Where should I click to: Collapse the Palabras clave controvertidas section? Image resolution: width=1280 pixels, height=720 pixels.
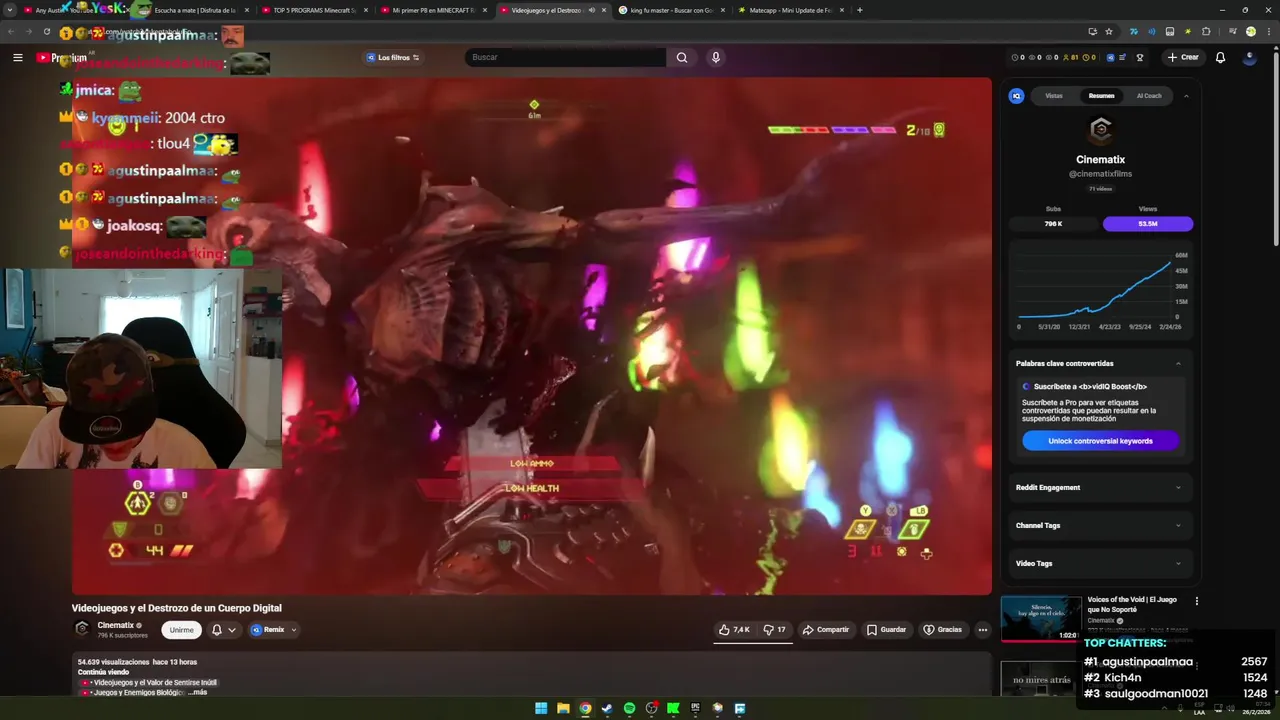click(x=1178, y=363)
